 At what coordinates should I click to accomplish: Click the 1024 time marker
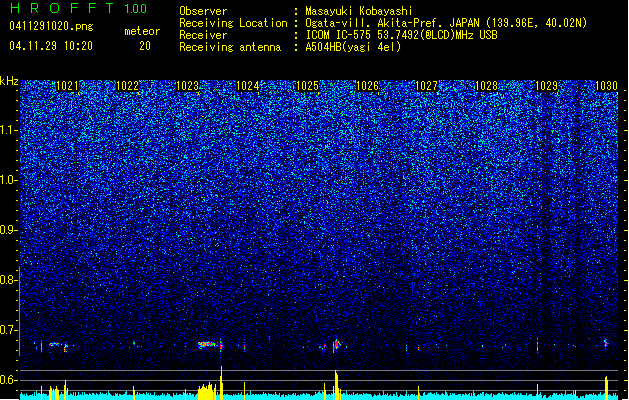click(248, 86)
